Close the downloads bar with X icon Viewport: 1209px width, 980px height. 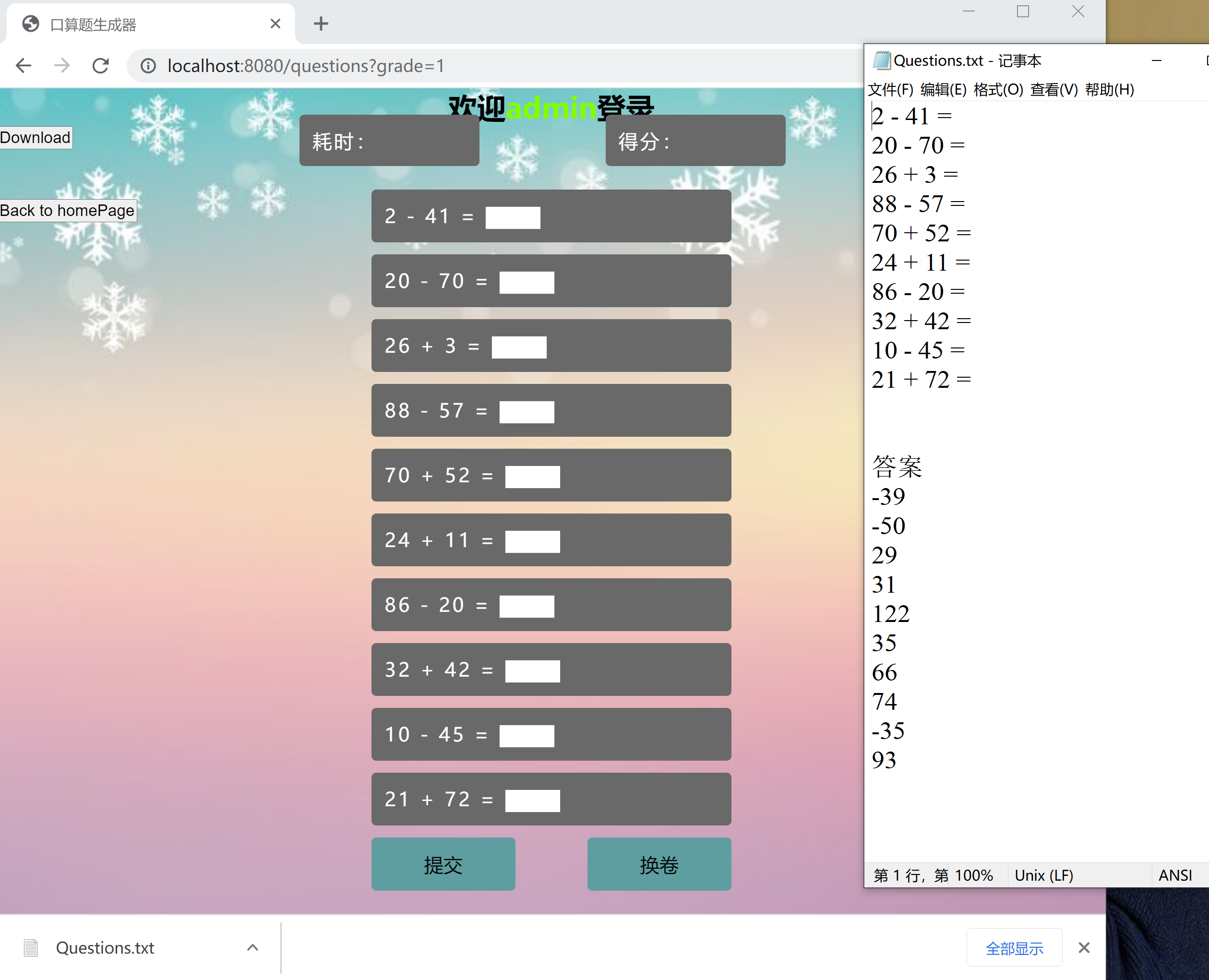(1083, 947)
